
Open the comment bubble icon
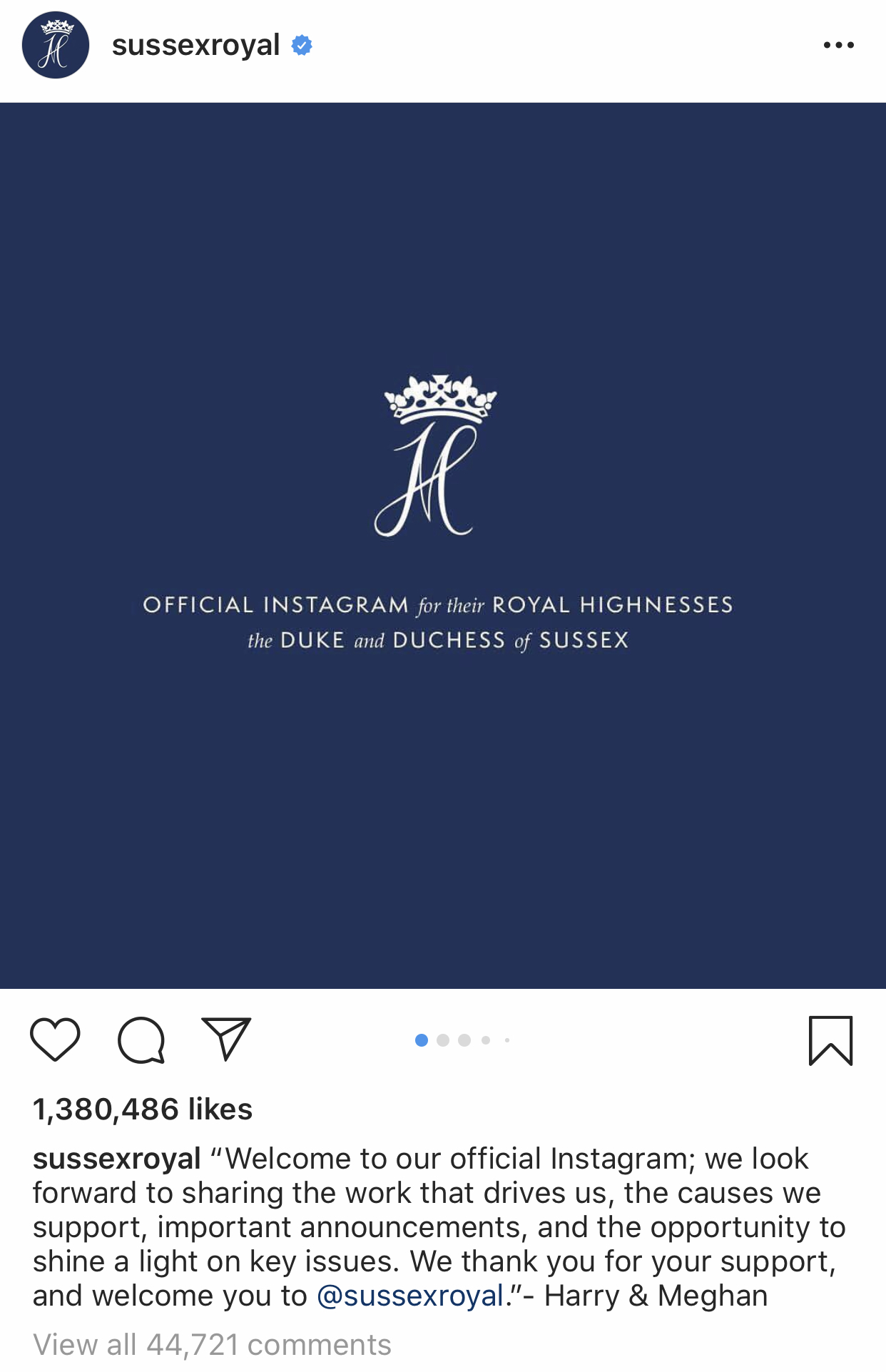(141, 1040)
